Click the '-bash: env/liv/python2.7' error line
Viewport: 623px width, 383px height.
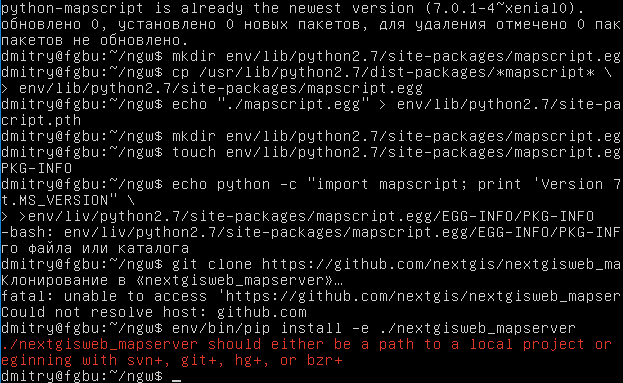[x=311, y=232]
